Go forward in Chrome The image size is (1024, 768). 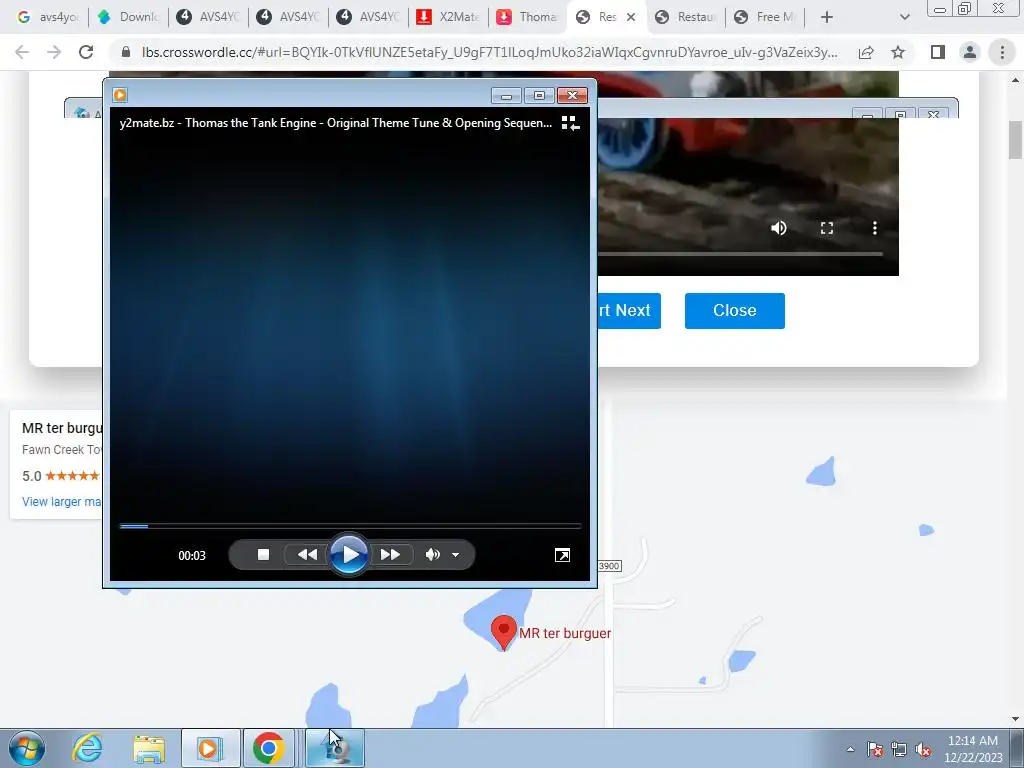tap(54, 52)
